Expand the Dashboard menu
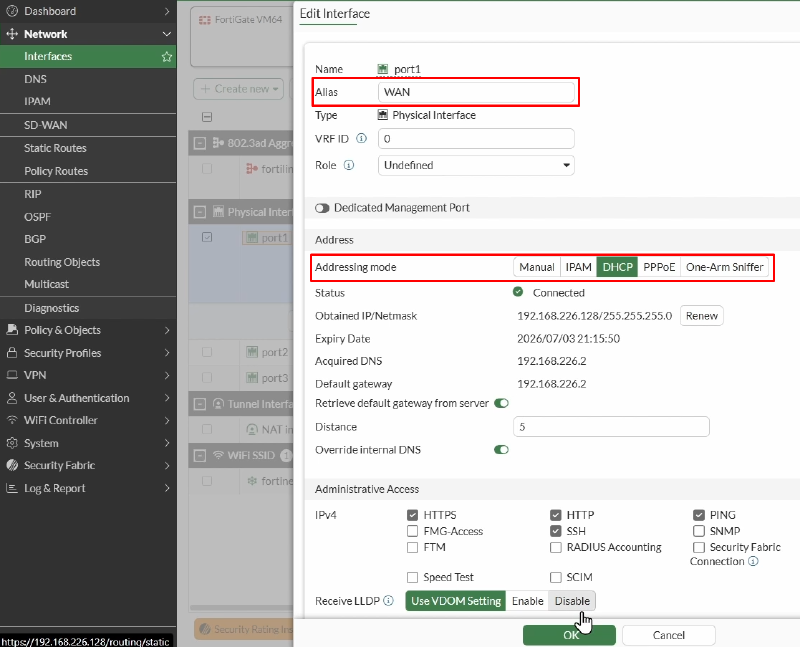The height and width of the screenshot is (647, 800). (167, 11)
